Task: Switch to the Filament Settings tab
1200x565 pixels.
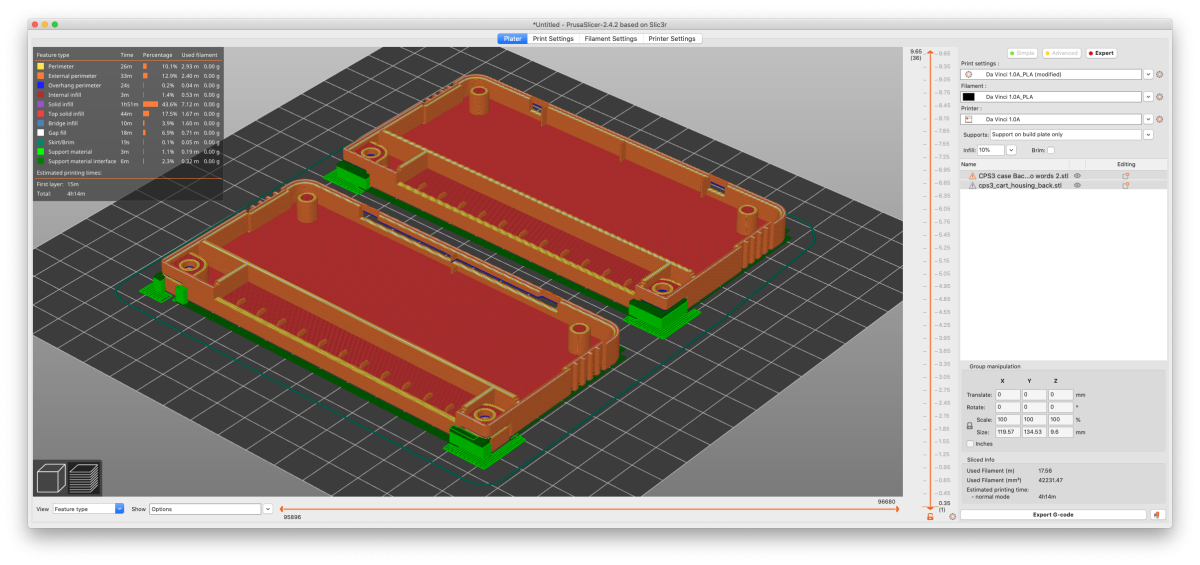Action: [610, 39]
